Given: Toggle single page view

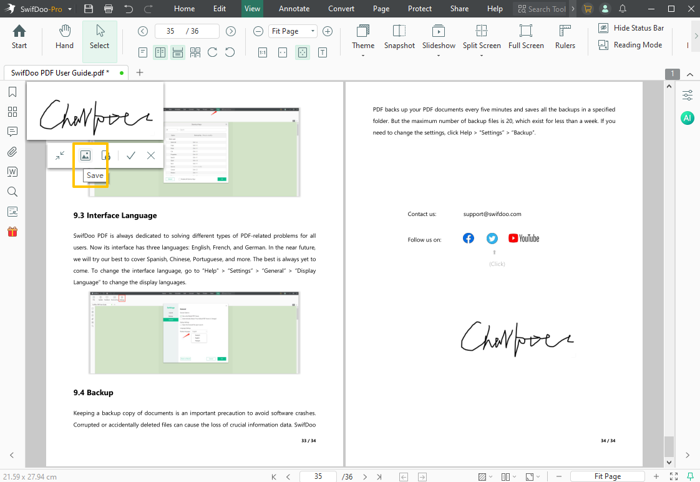Looking at the screenshot, I should tap(143, 53).
